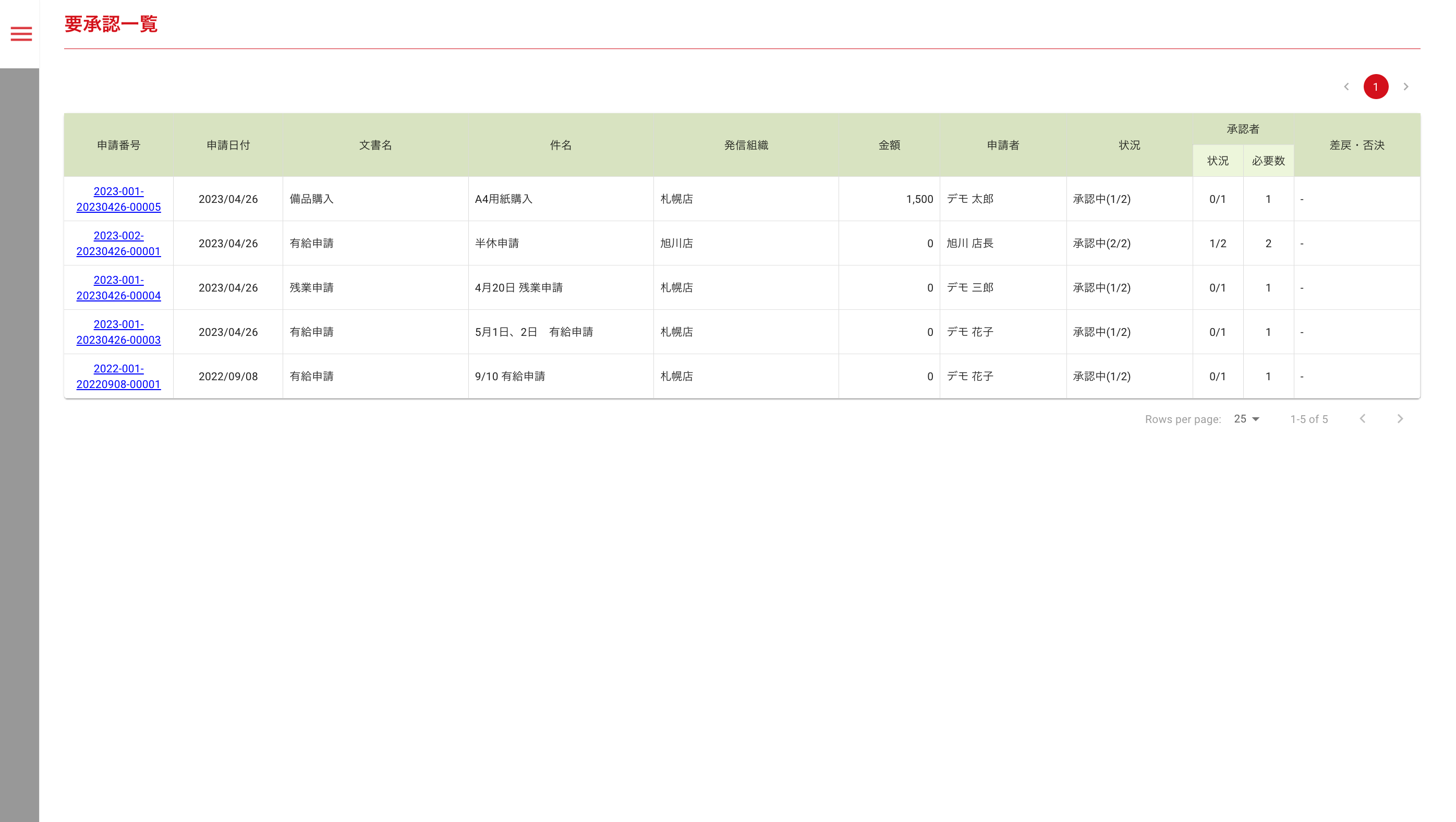Screen dimensions: 1456x822
Task: Open application 2023-001-20230426-00005 link
Action: pos(118,199)
